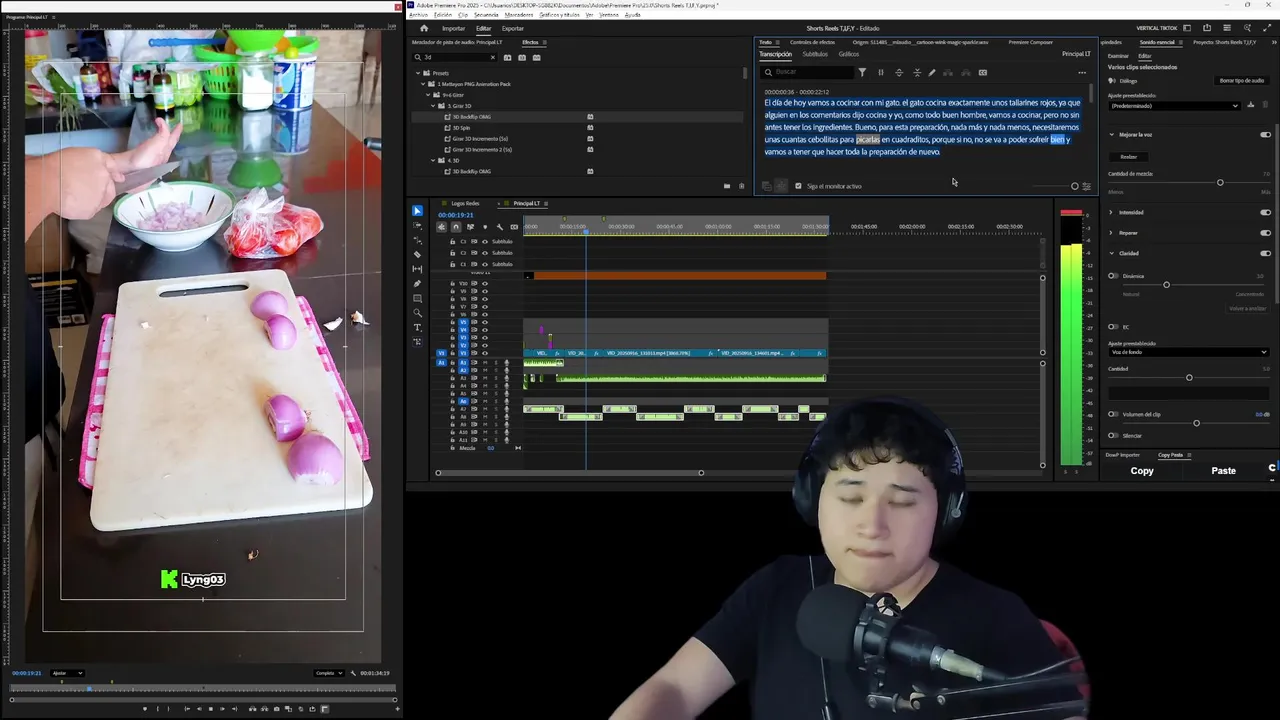
Task: Toggle the Claridad switch
Action: point(1265,253)
